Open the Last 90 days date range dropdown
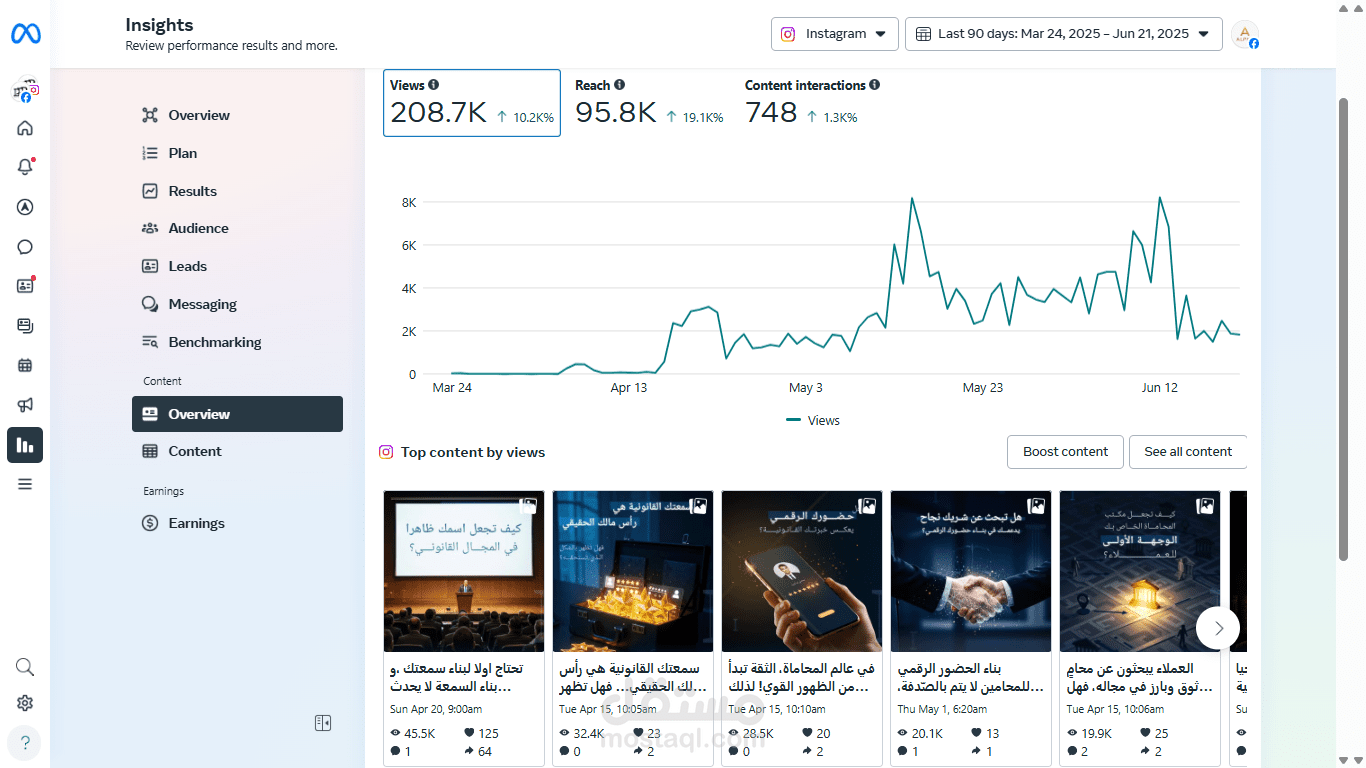The image size is (1366, 768). pos(1064,34)
